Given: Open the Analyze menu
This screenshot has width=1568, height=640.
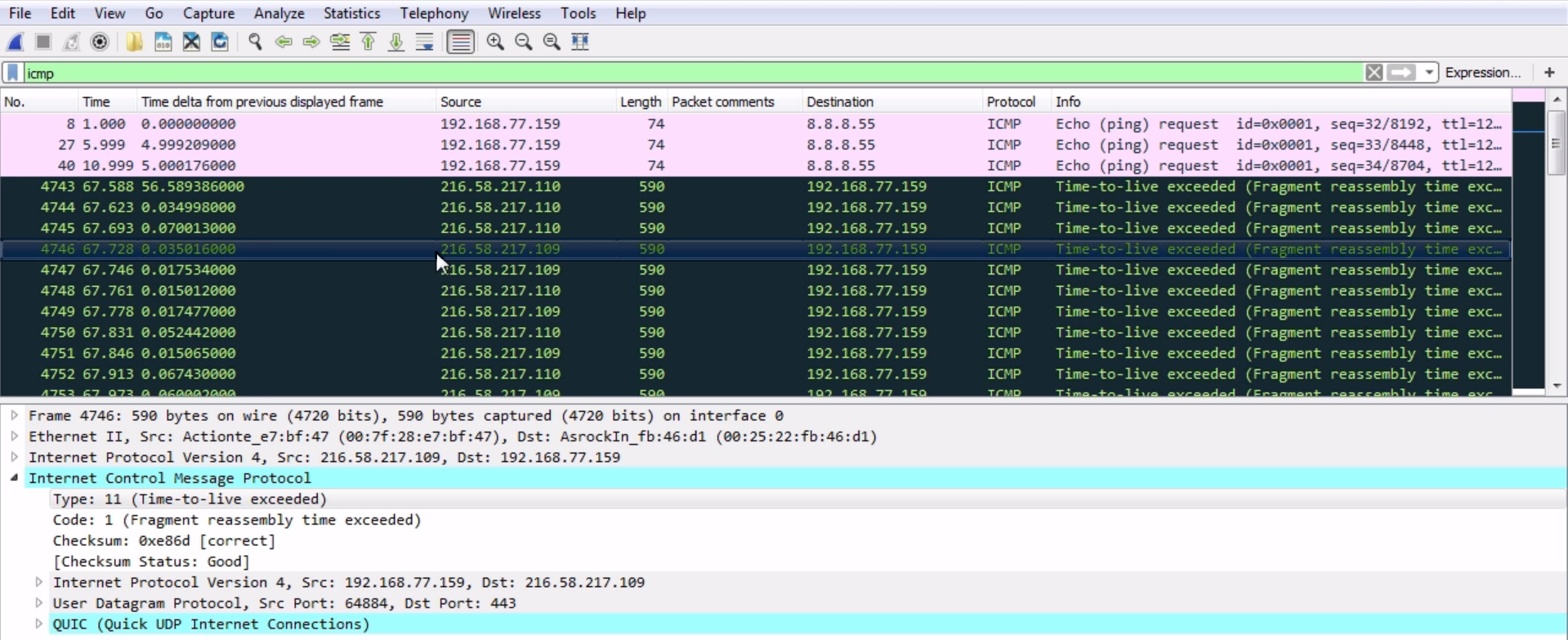Looking at the screenshot, I should [279, 13].
